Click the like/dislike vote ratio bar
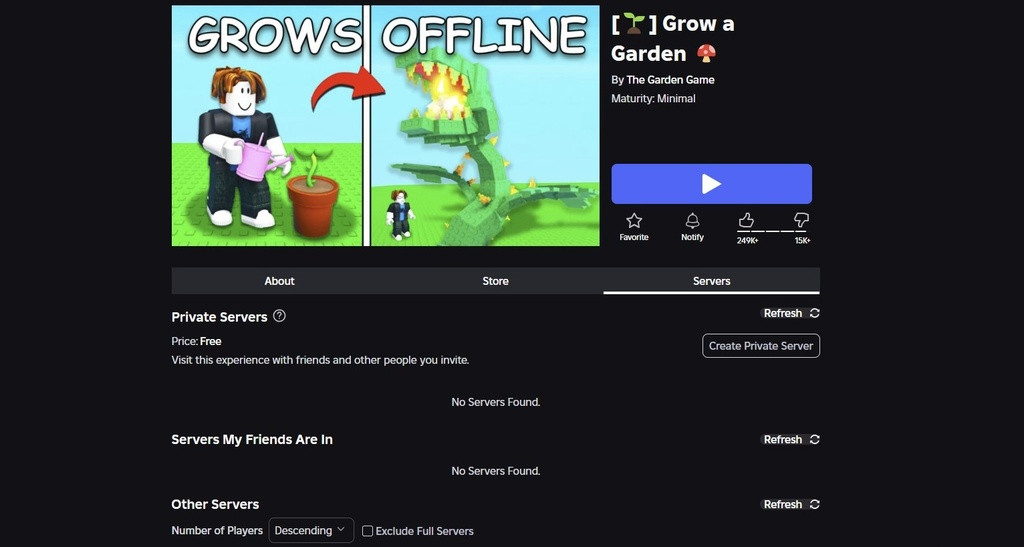Viewport: 1024px width, 547px height. click(773, 230)
